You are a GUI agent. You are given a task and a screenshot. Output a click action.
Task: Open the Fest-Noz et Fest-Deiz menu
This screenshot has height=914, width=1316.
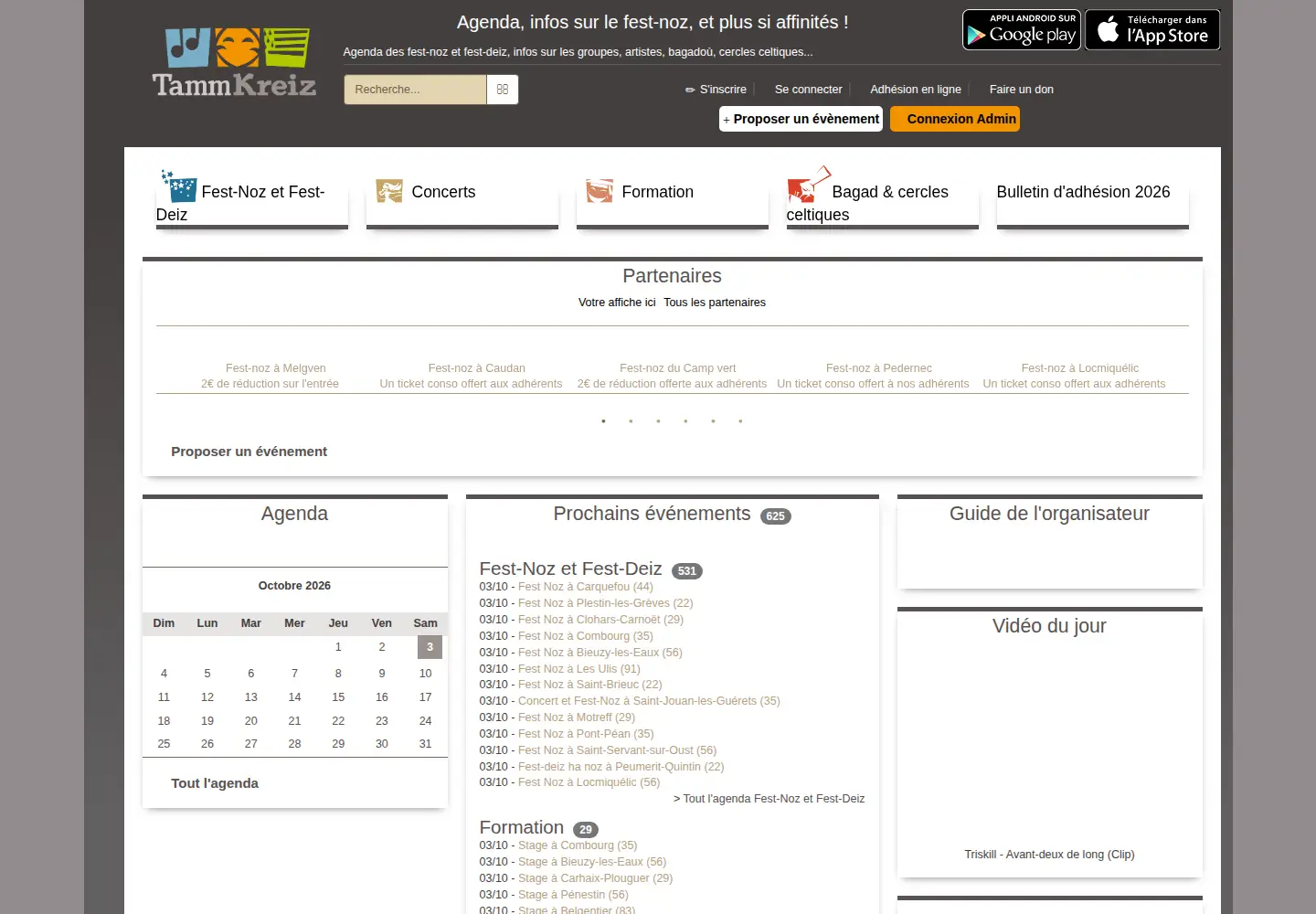coord(252,203)
